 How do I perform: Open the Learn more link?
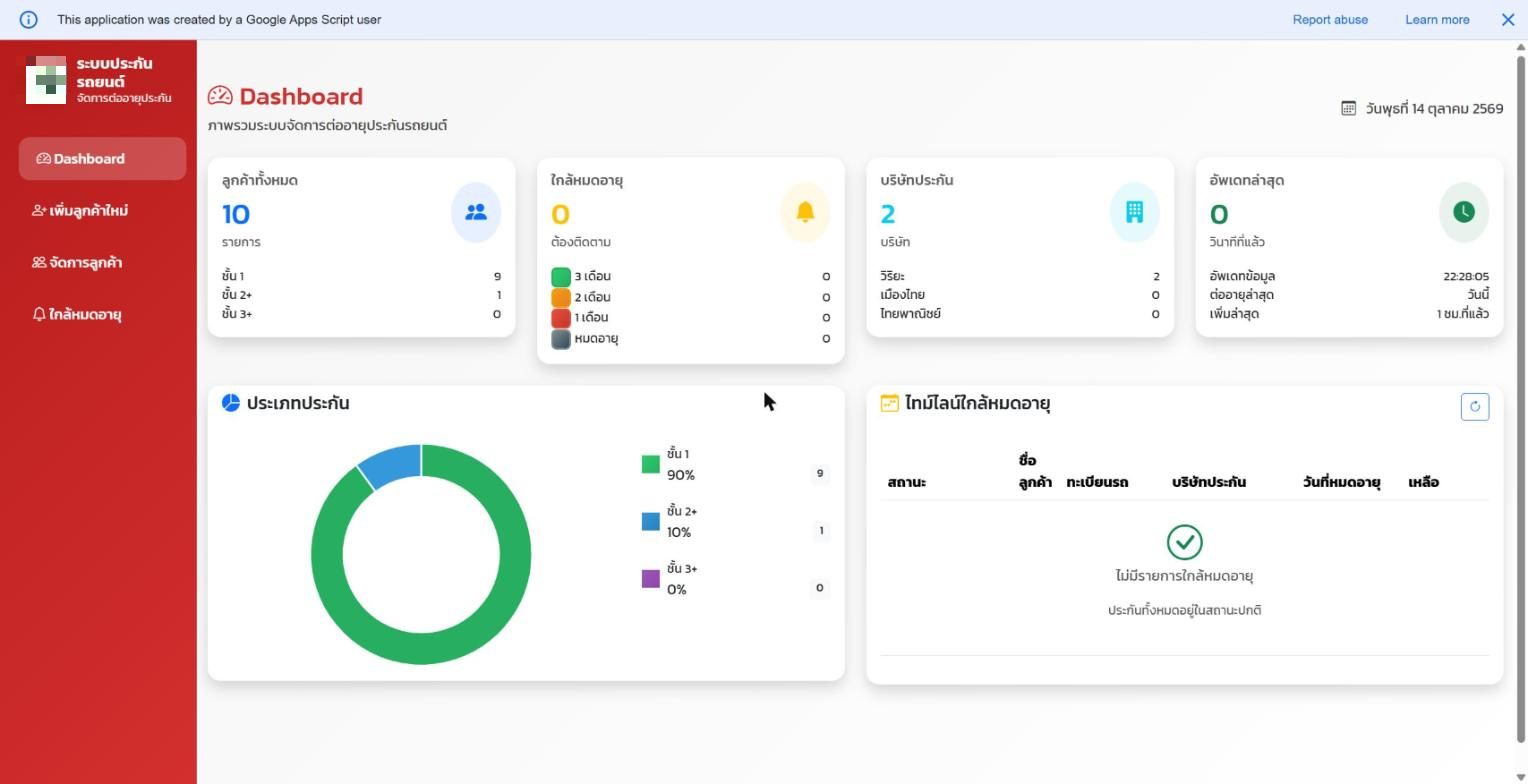tap(1437, 19)
